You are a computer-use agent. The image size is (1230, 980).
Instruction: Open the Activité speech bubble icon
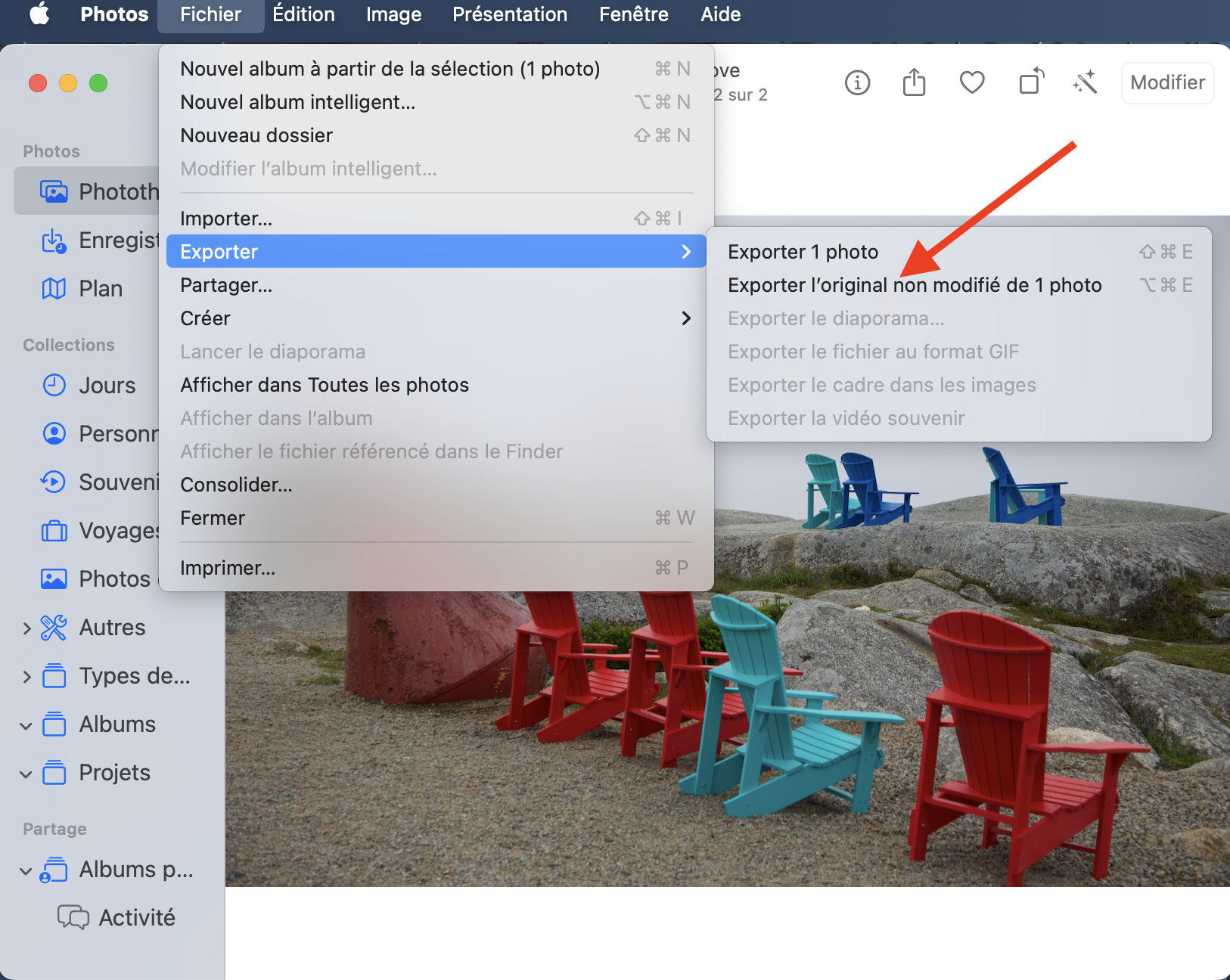(73, 917)
